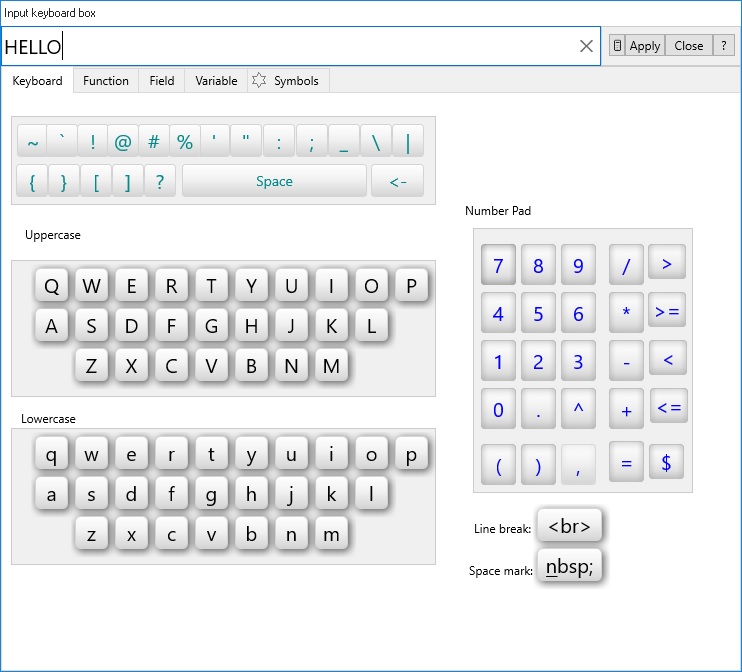Screen dimensions: 742x672
Task: Insert the question mark ? symbol key
Action: point(160,181)
